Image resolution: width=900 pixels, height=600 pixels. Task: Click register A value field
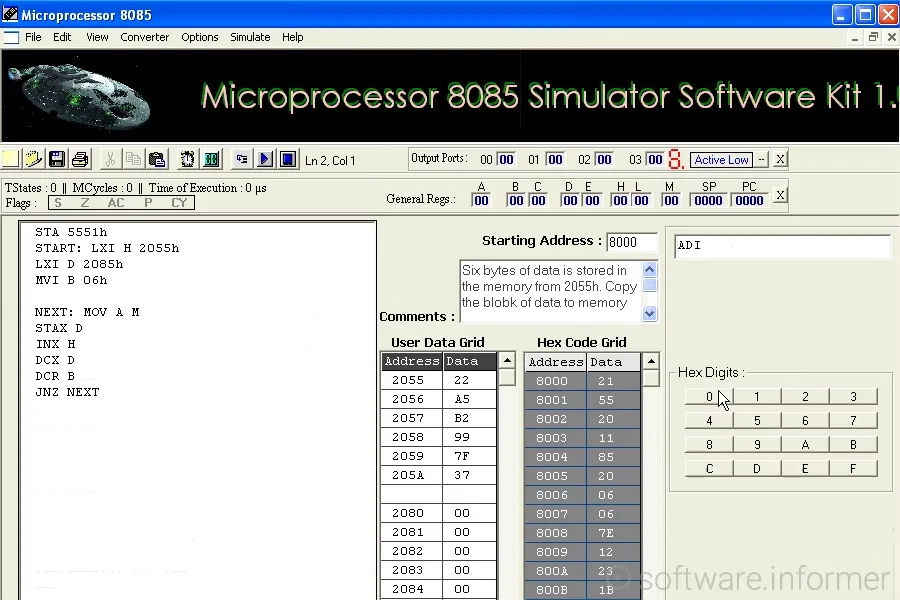[x=481, y=200]
